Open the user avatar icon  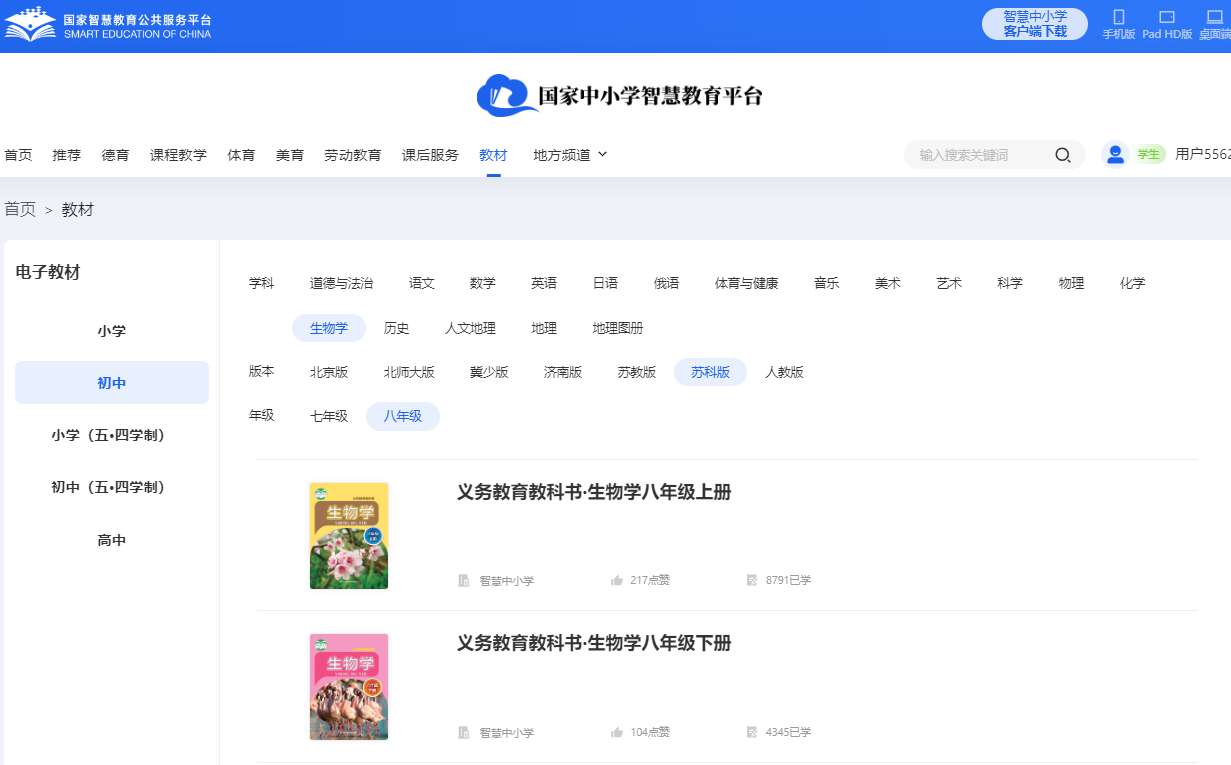(1115, 154)
